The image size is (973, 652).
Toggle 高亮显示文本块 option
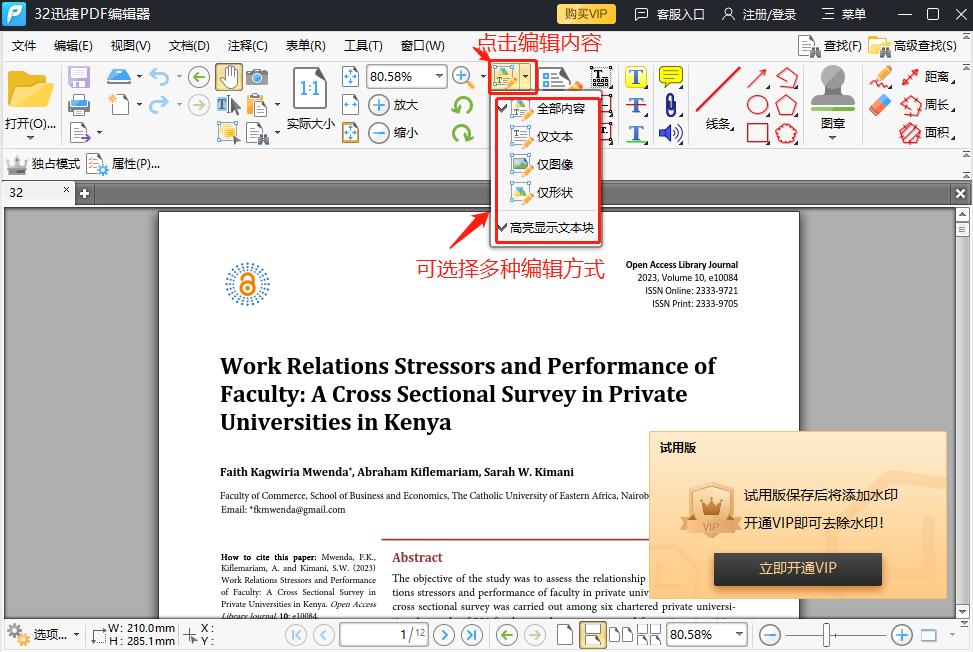tap(548, 228)
